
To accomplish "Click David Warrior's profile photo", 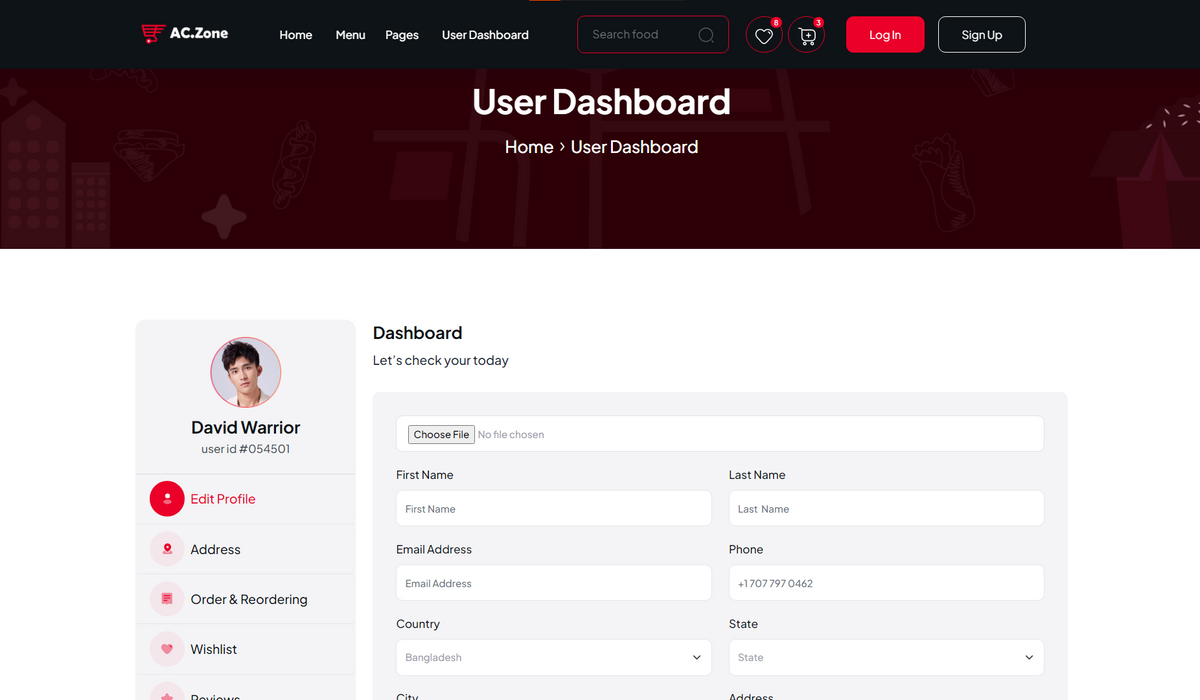I will (x=246, y=372).
